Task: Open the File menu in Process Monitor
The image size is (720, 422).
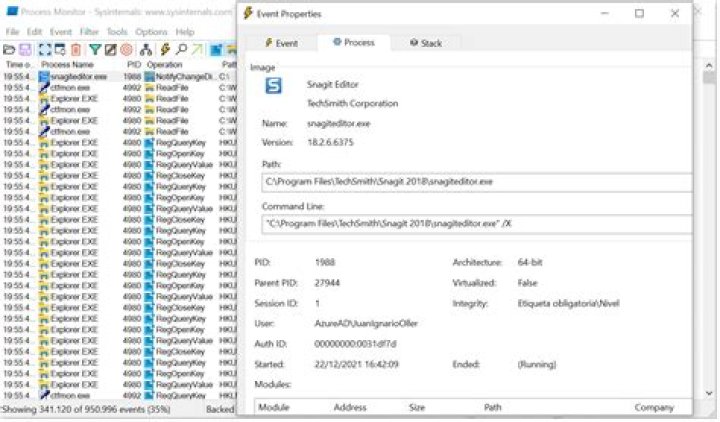Action: pos(12,32)
